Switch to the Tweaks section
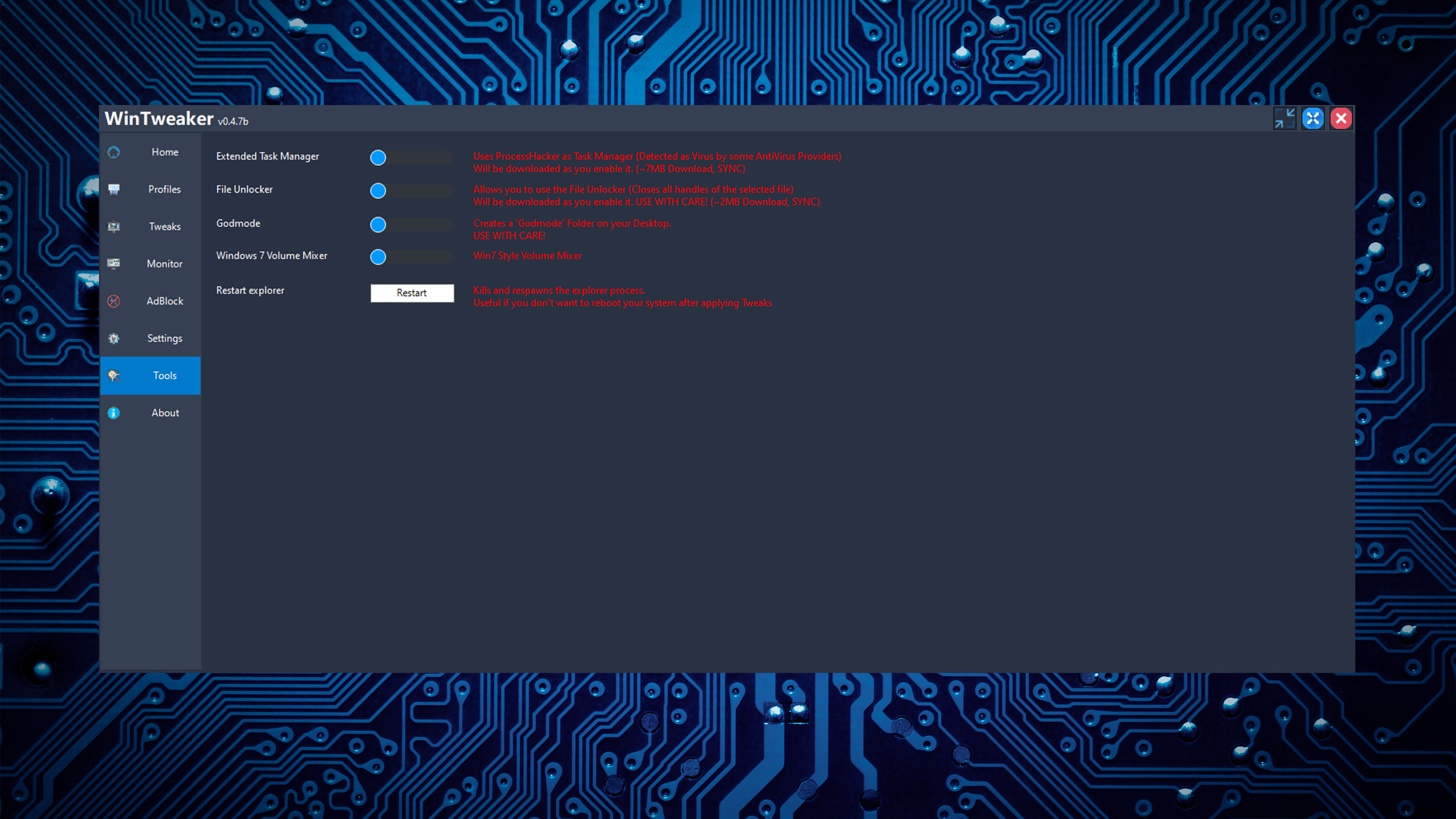The width and height of the screenshot is (1456, 819). click(164, 226)
